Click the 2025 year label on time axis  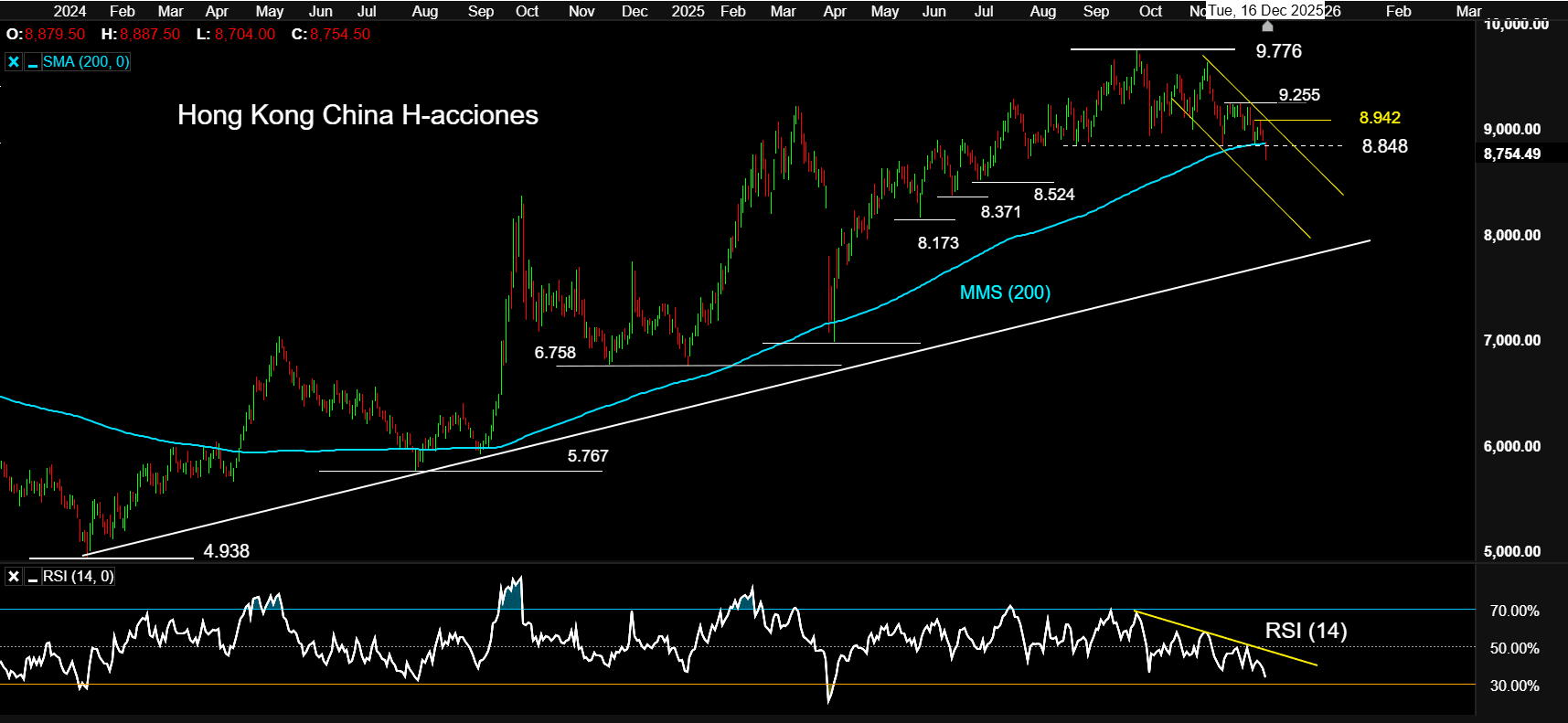(x=688, y=11)
